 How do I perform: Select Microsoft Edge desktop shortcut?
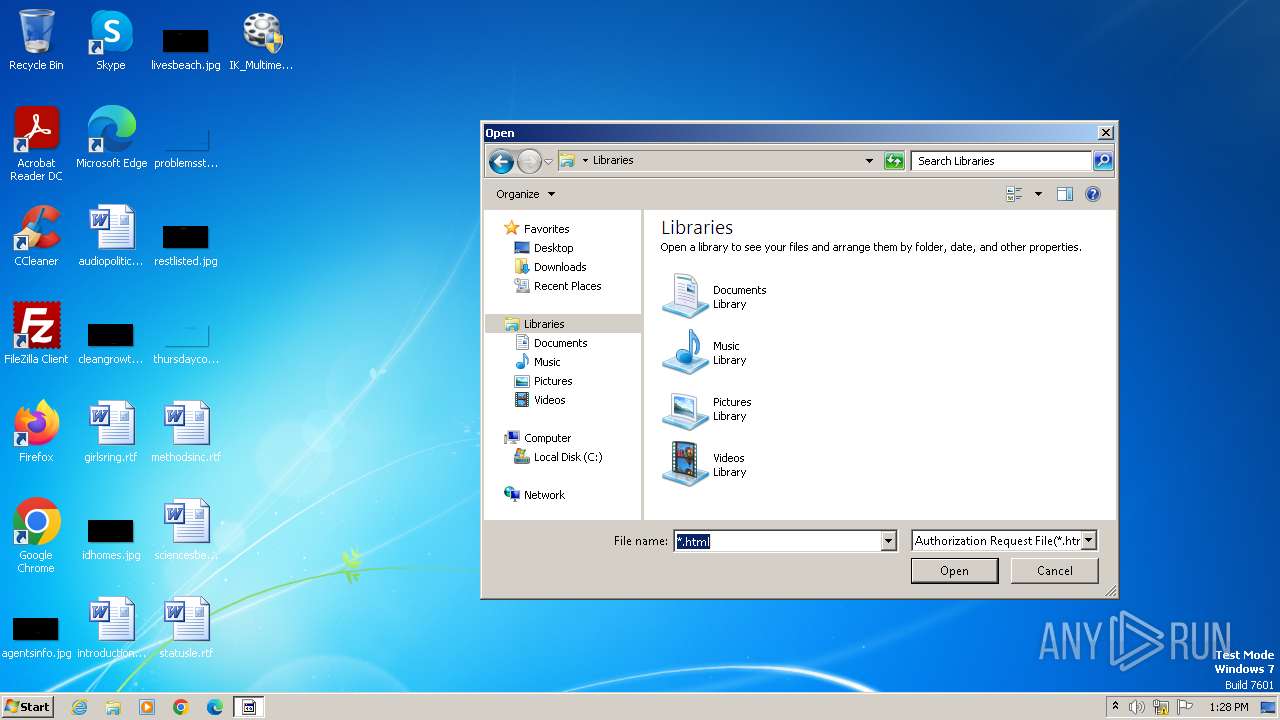(111, 138)
